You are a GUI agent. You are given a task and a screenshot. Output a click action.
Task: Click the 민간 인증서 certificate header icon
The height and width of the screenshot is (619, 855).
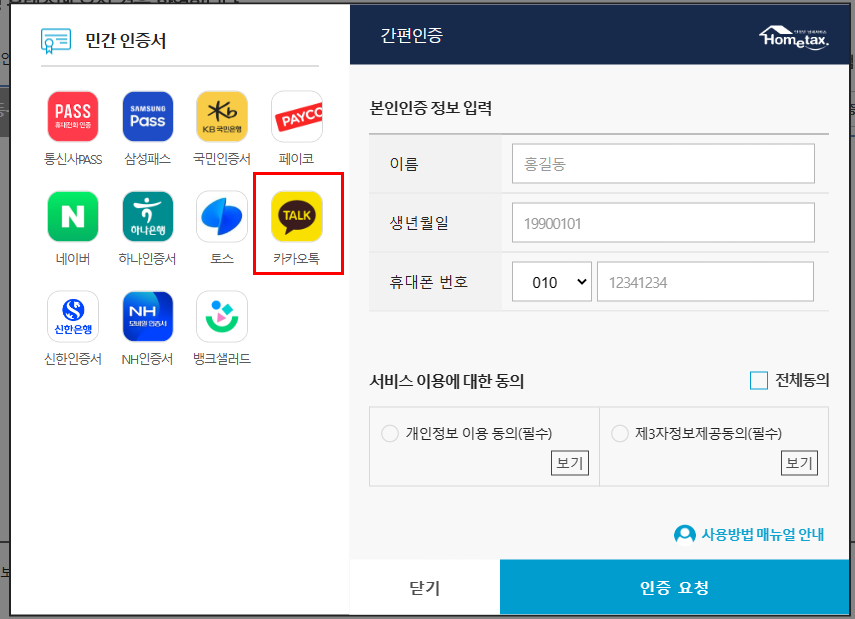56,41
